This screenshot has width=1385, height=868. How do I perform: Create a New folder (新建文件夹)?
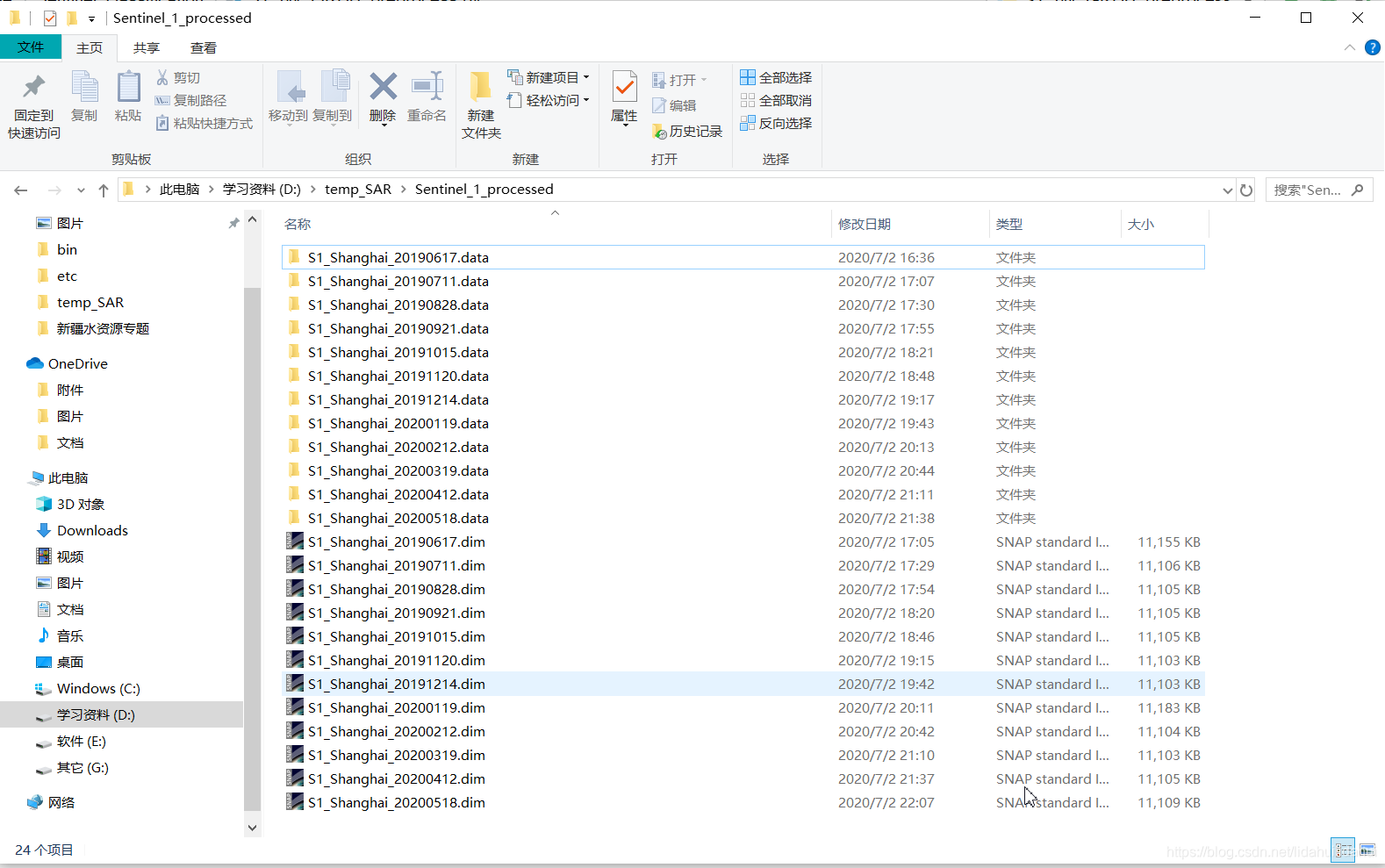coord(481,105)
